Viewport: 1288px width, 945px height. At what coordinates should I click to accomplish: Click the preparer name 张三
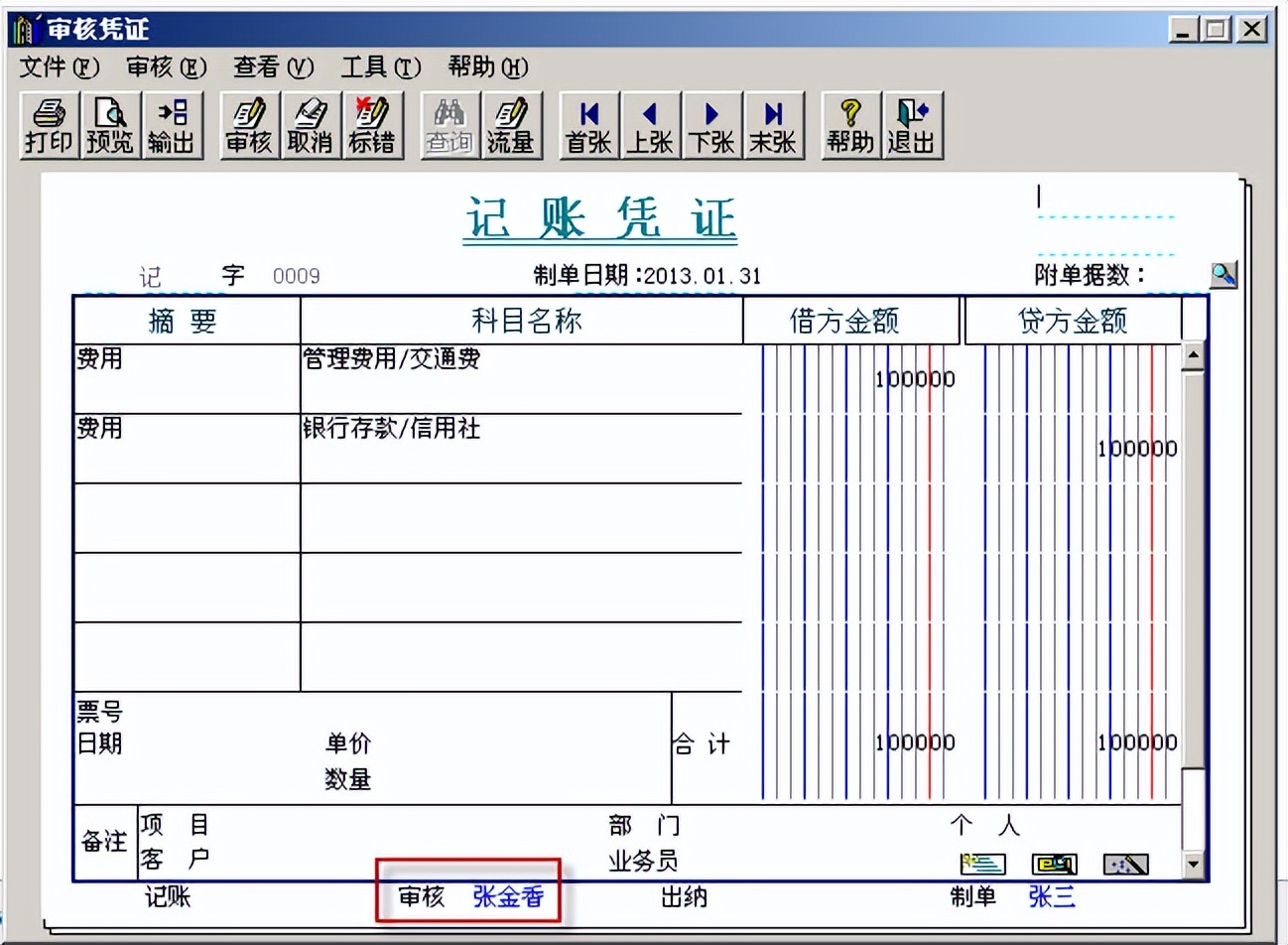click(x=1051, y=896)
